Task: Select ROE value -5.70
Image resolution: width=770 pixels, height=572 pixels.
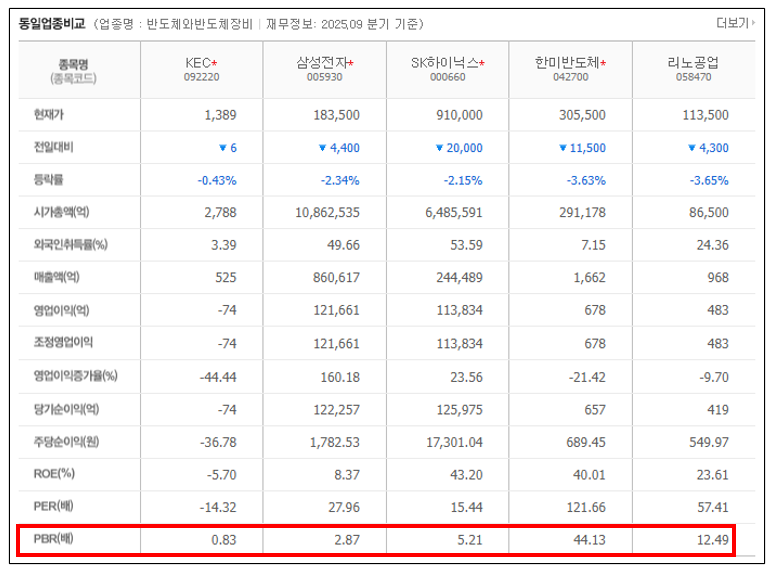Action: pos(221,475)
